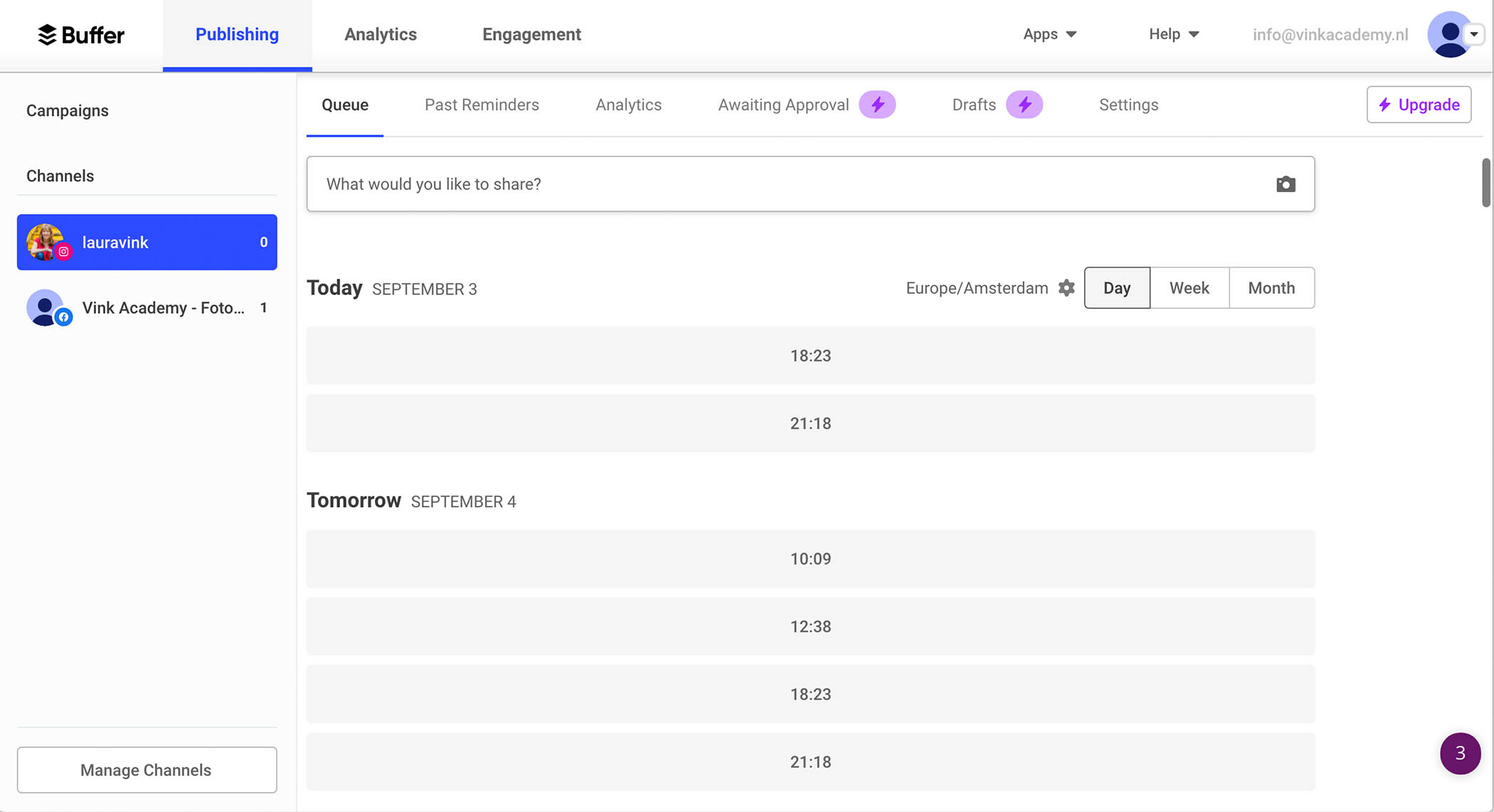The width and height of the screenshot is (1494, 812).
Task: Open the Past Reminders tab
Action: [482, 105]
